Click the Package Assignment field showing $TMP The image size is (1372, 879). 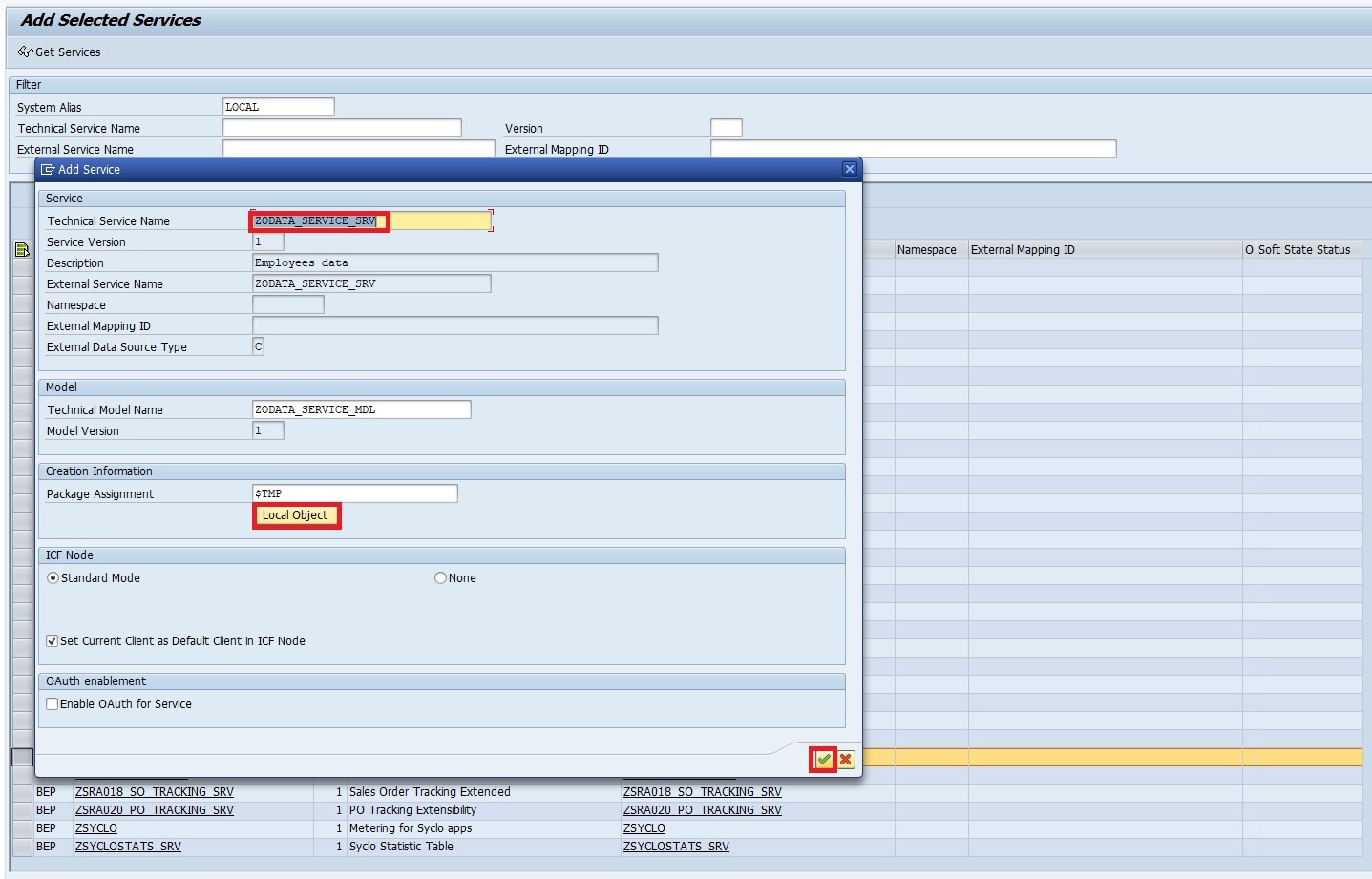click(x=354, y=493)
